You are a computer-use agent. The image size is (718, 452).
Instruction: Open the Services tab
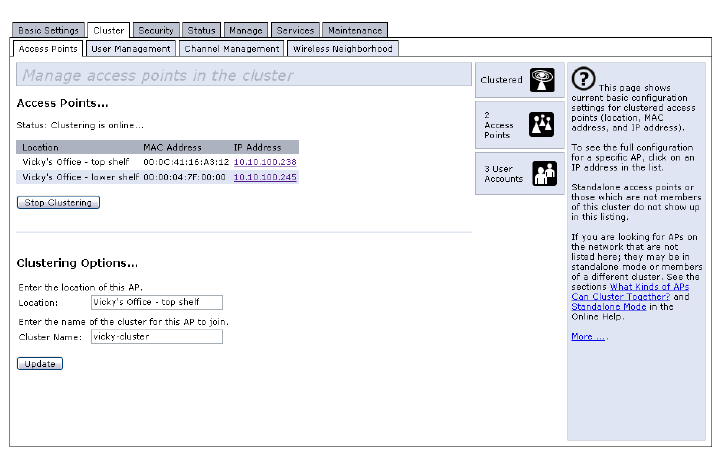tap(295, 30)
